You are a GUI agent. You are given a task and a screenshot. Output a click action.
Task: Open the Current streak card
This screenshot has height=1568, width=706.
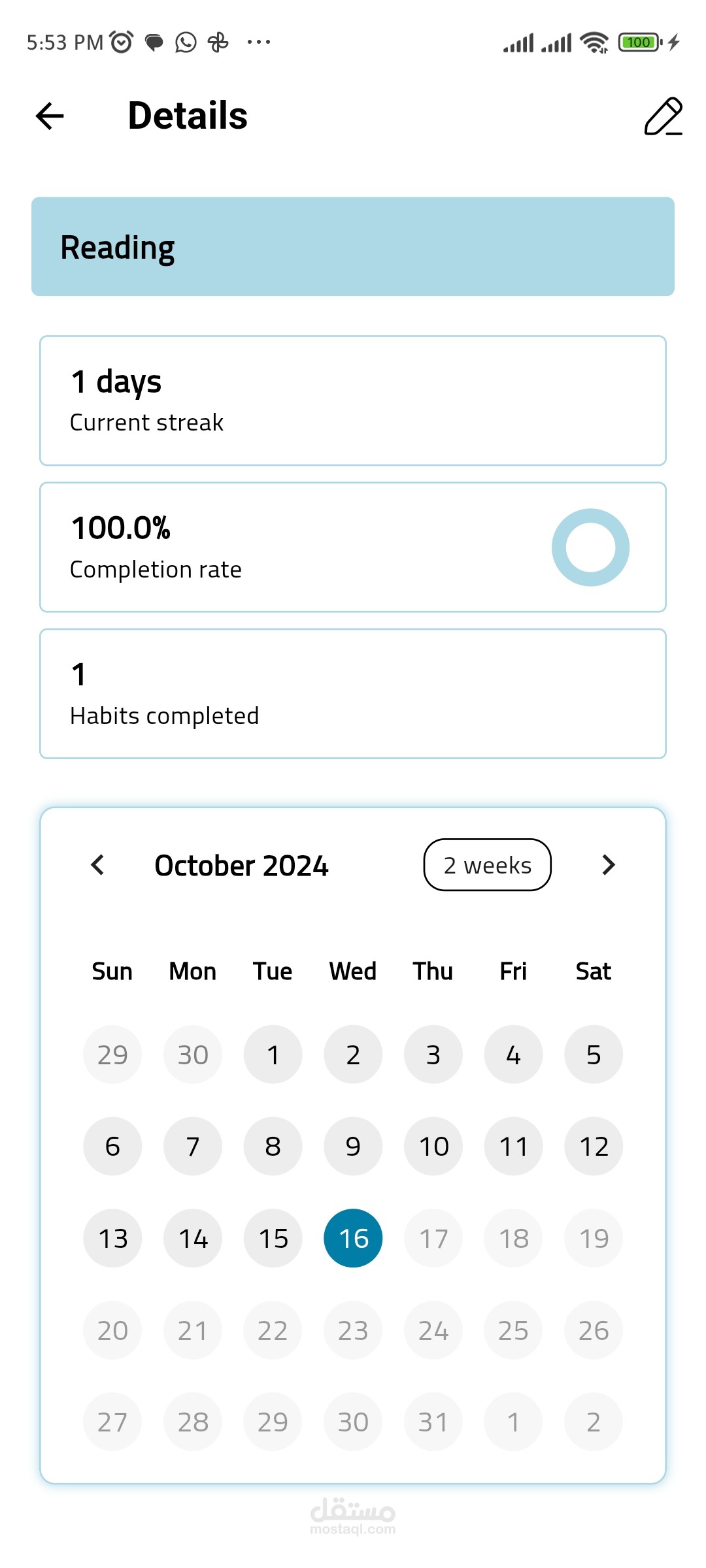point(353,400)
